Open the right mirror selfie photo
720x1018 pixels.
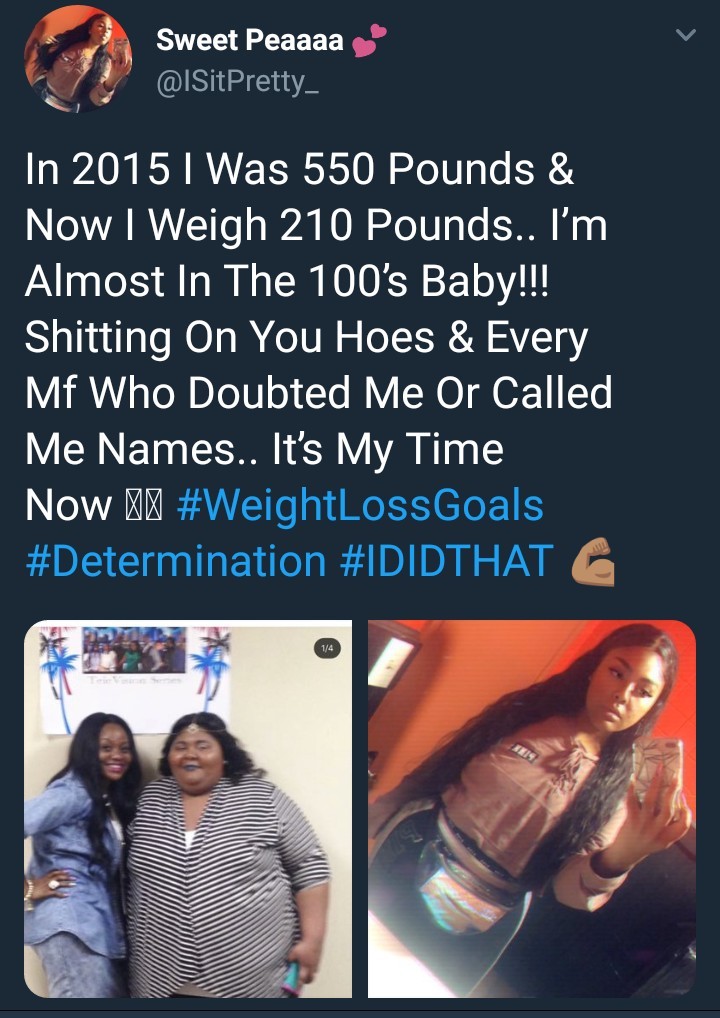tap(532, 808)
